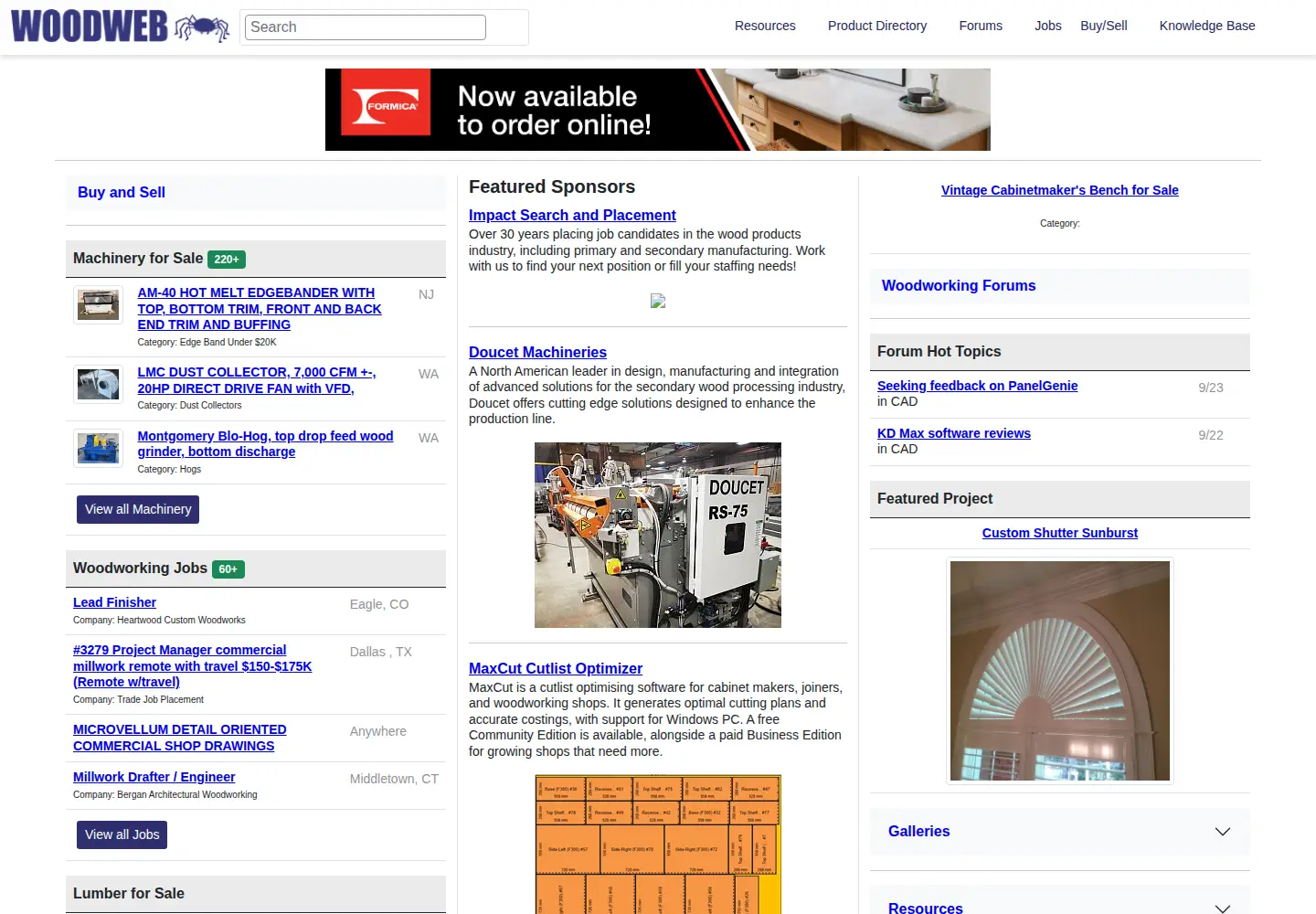
Task: Open the Buy and Sell heading link
Action: point(122,192)
